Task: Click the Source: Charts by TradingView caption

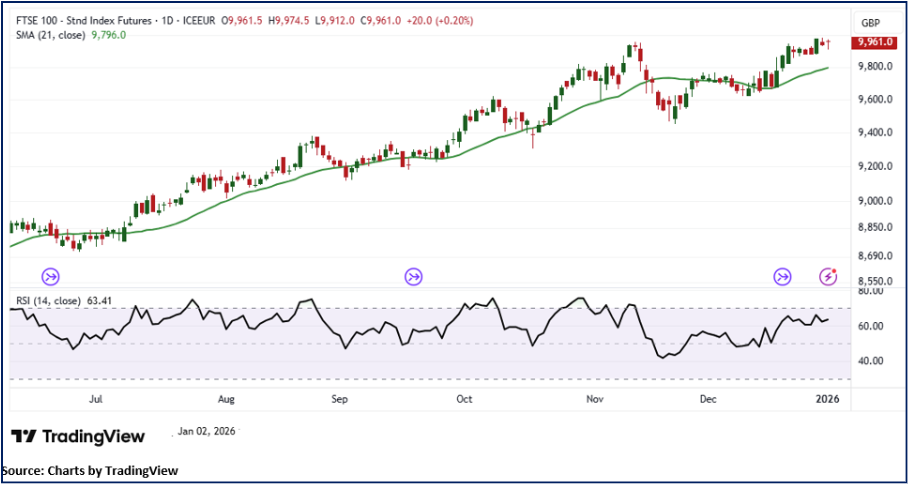Action: point(90,470)
